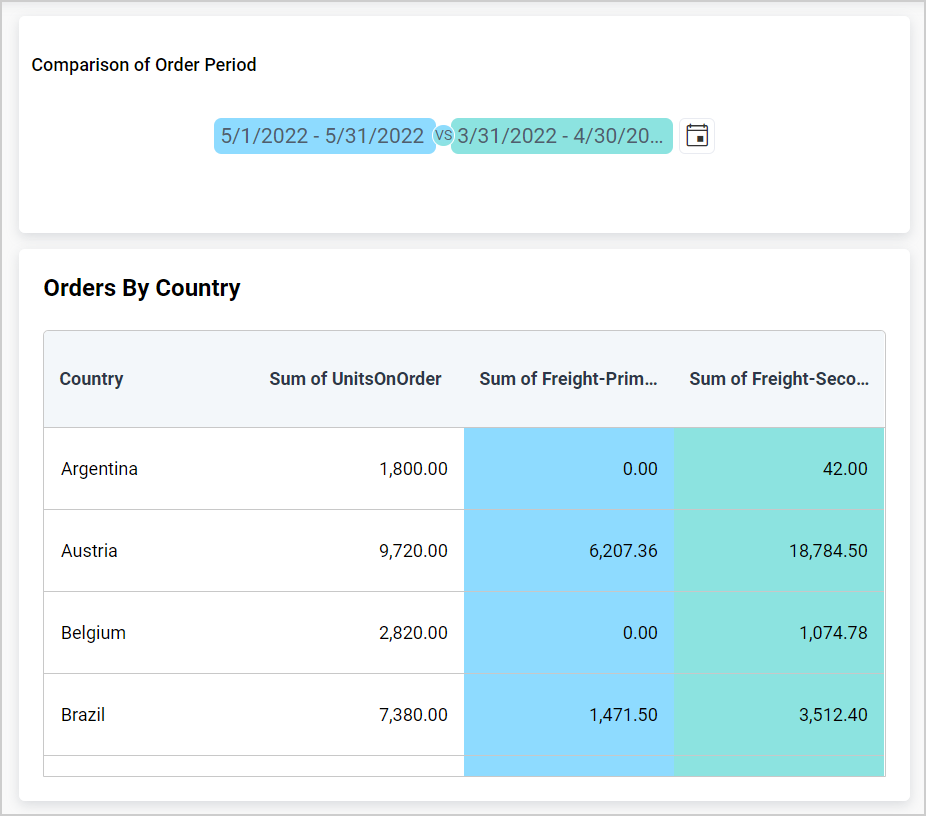Click the 'vs' comparison badge
This screenshot has width=926, height=816.
pos(443,136)
